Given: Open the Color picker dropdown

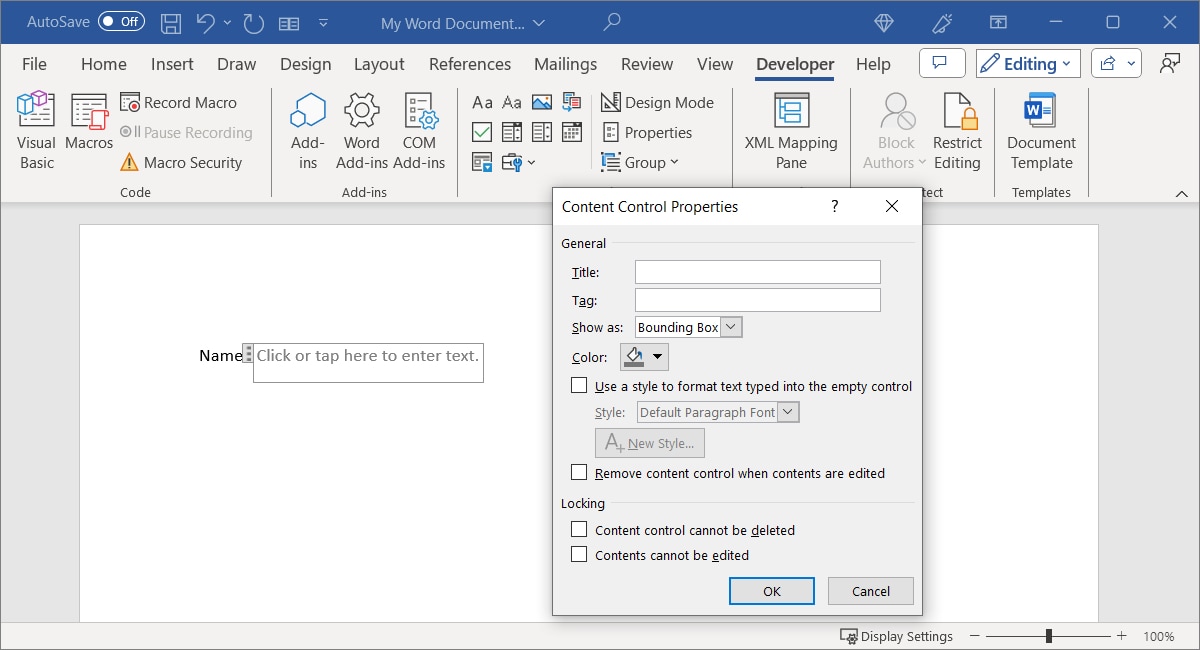Looking at the screenshot, I should 656,356.
